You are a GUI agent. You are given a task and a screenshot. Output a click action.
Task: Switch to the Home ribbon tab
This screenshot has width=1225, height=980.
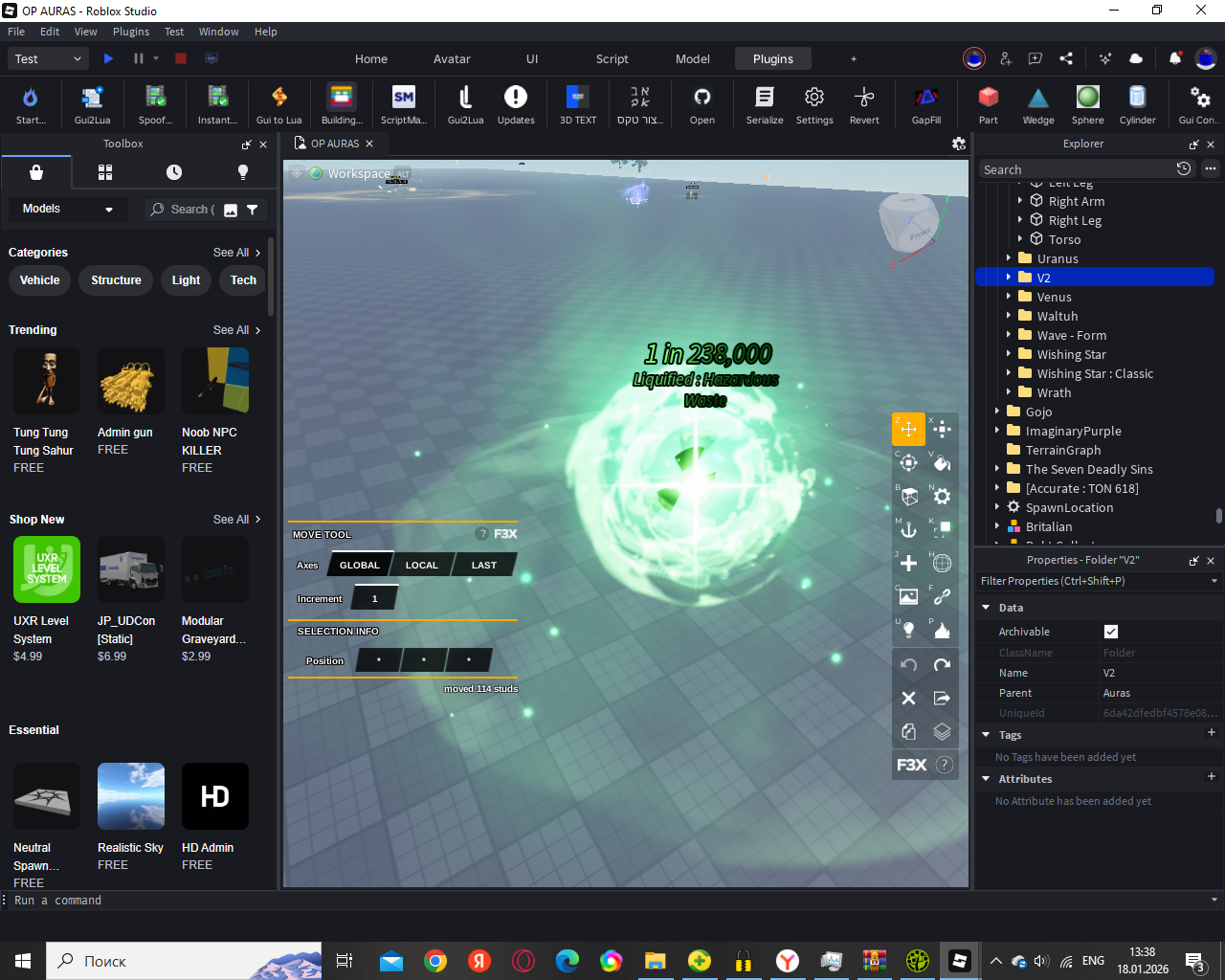click(371, 58)
